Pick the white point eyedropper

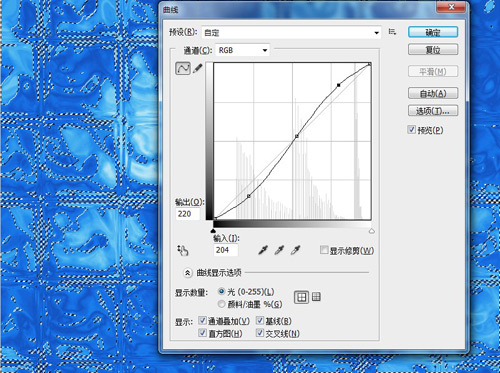click(x=295, y=250)
